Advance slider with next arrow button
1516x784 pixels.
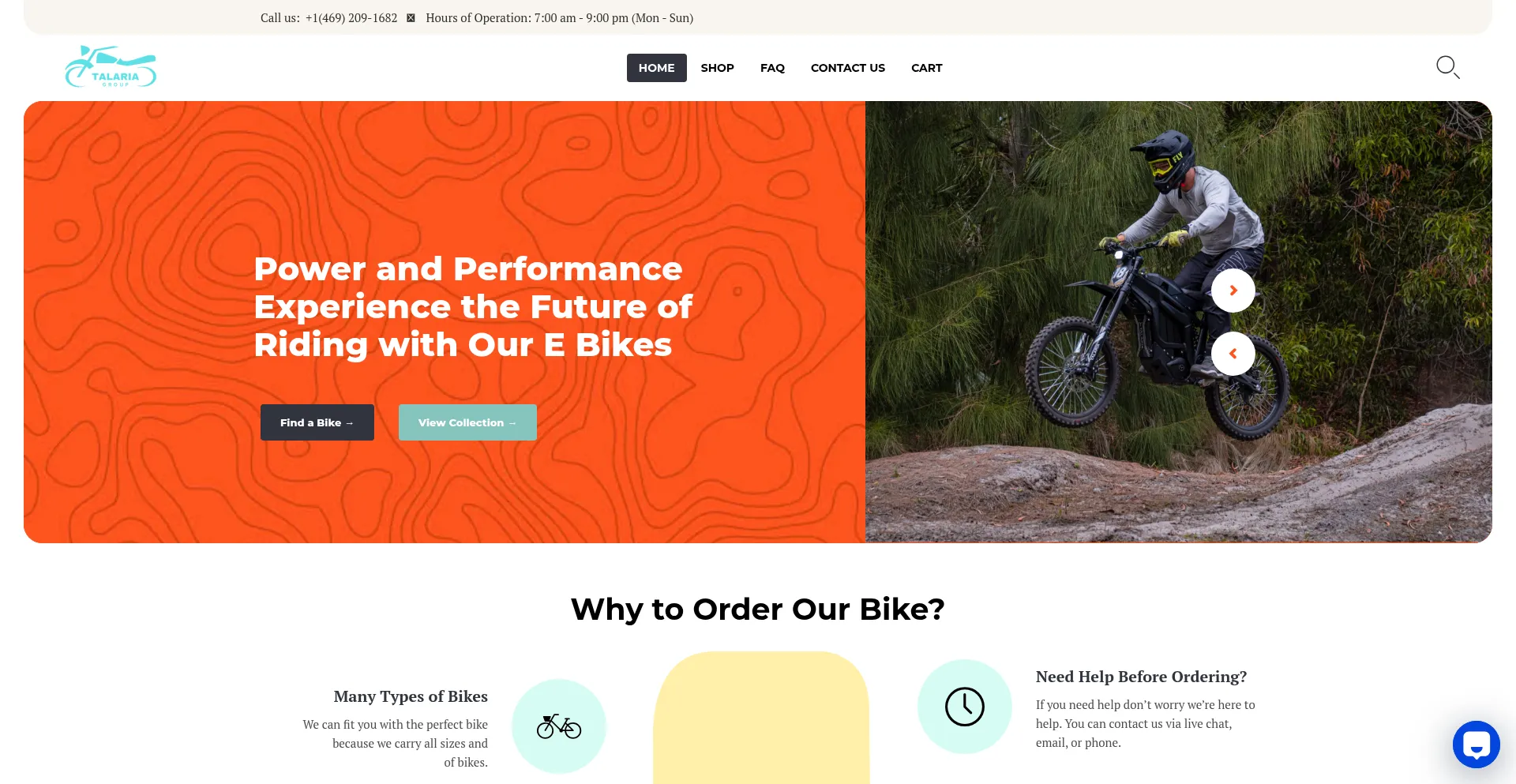[x=1233, y=291]
